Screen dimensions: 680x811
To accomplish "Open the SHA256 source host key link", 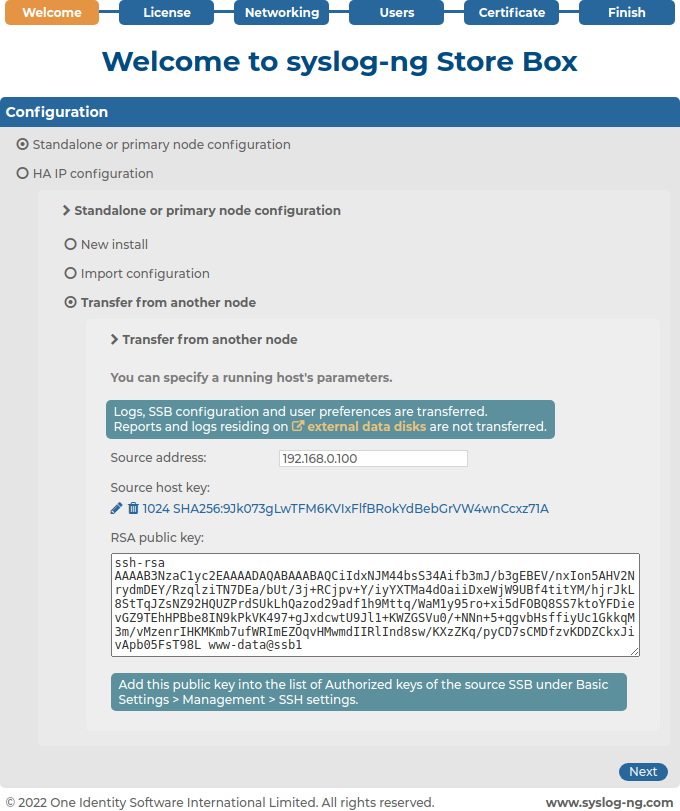I will pos(345,509).
